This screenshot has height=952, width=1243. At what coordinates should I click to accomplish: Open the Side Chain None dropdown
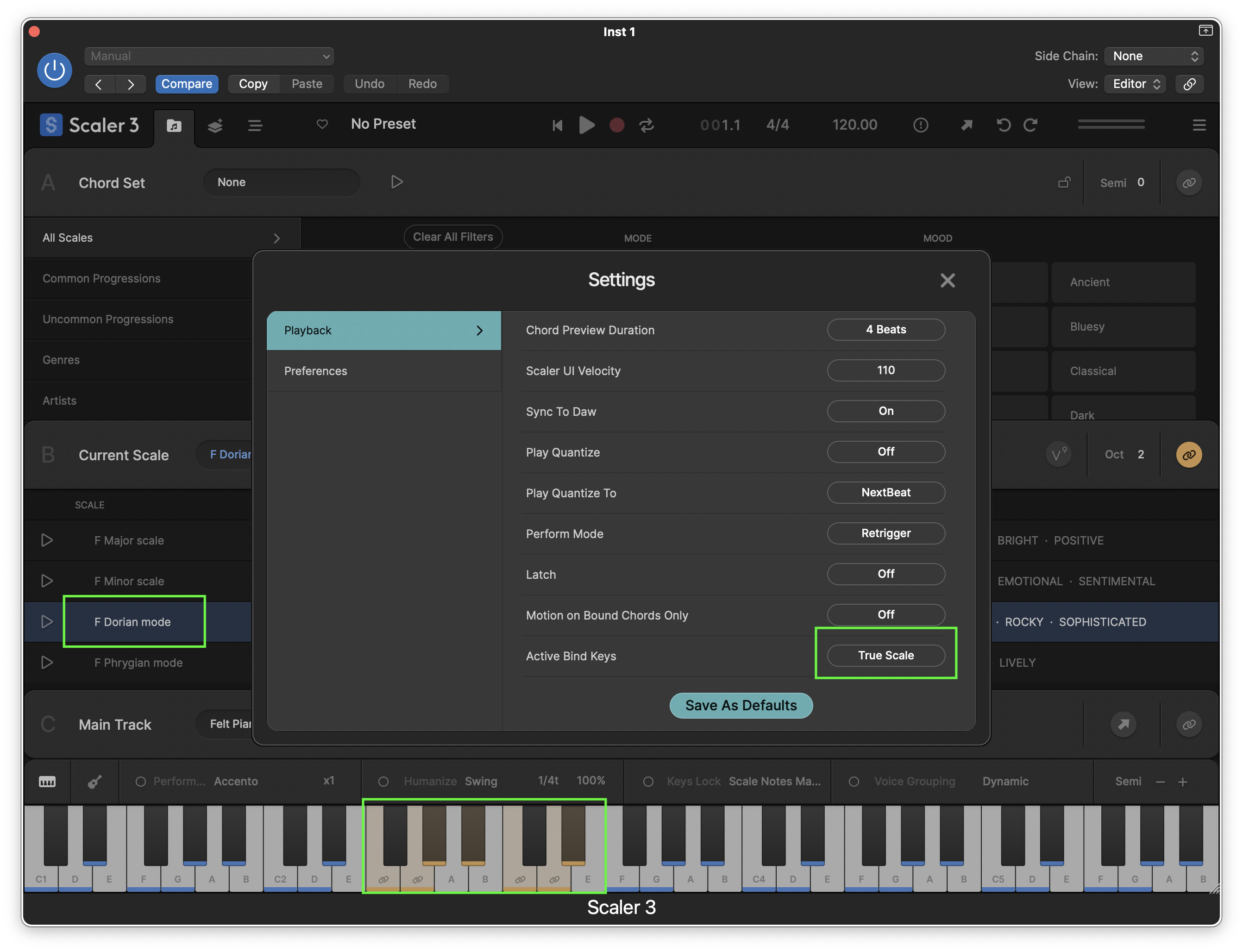1154,56
